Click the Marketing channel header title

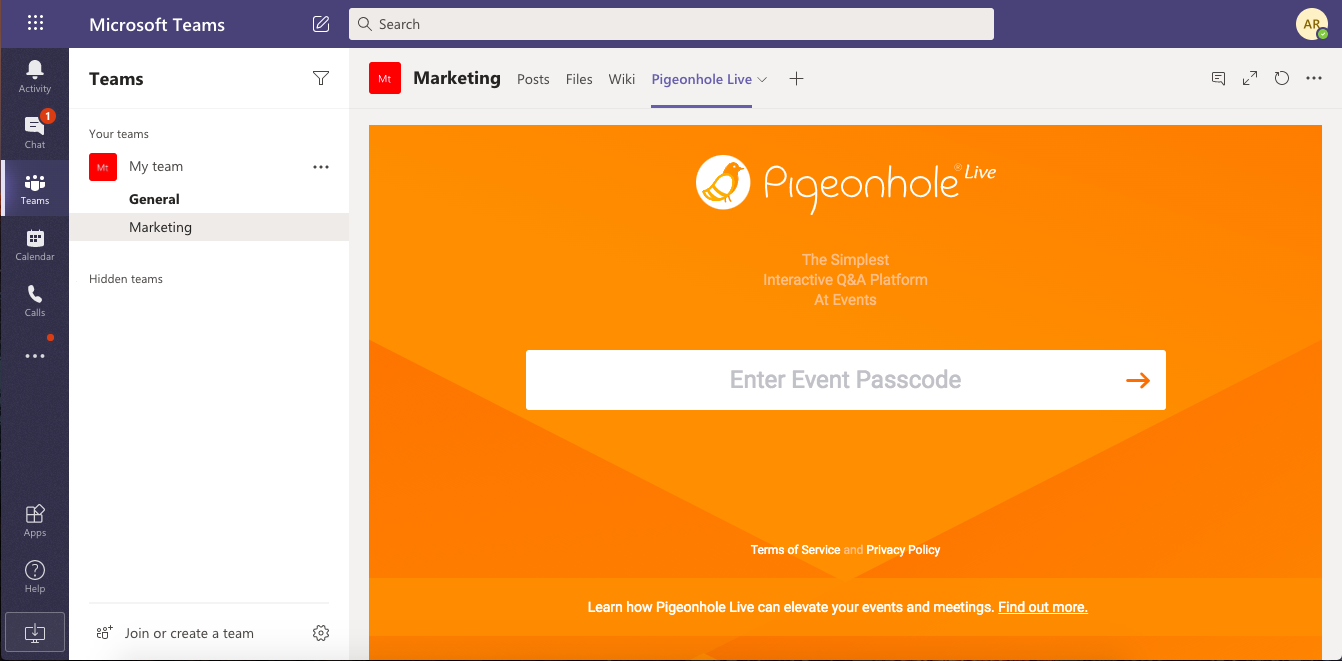click(x=457, y=78)
